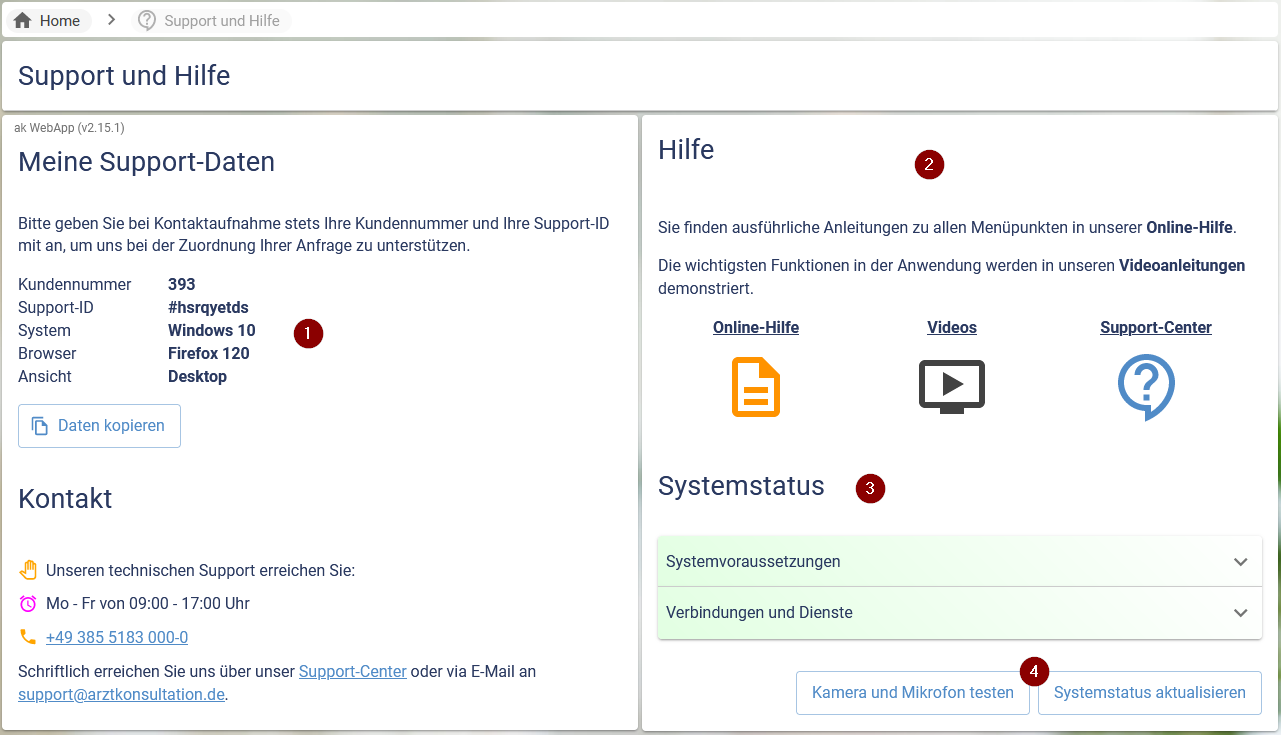Image resolution: width=1281 pixels, height=735 pixels.
Task: Select Support und Hilfe breadcrumb item
Action: tap(221, 21)
